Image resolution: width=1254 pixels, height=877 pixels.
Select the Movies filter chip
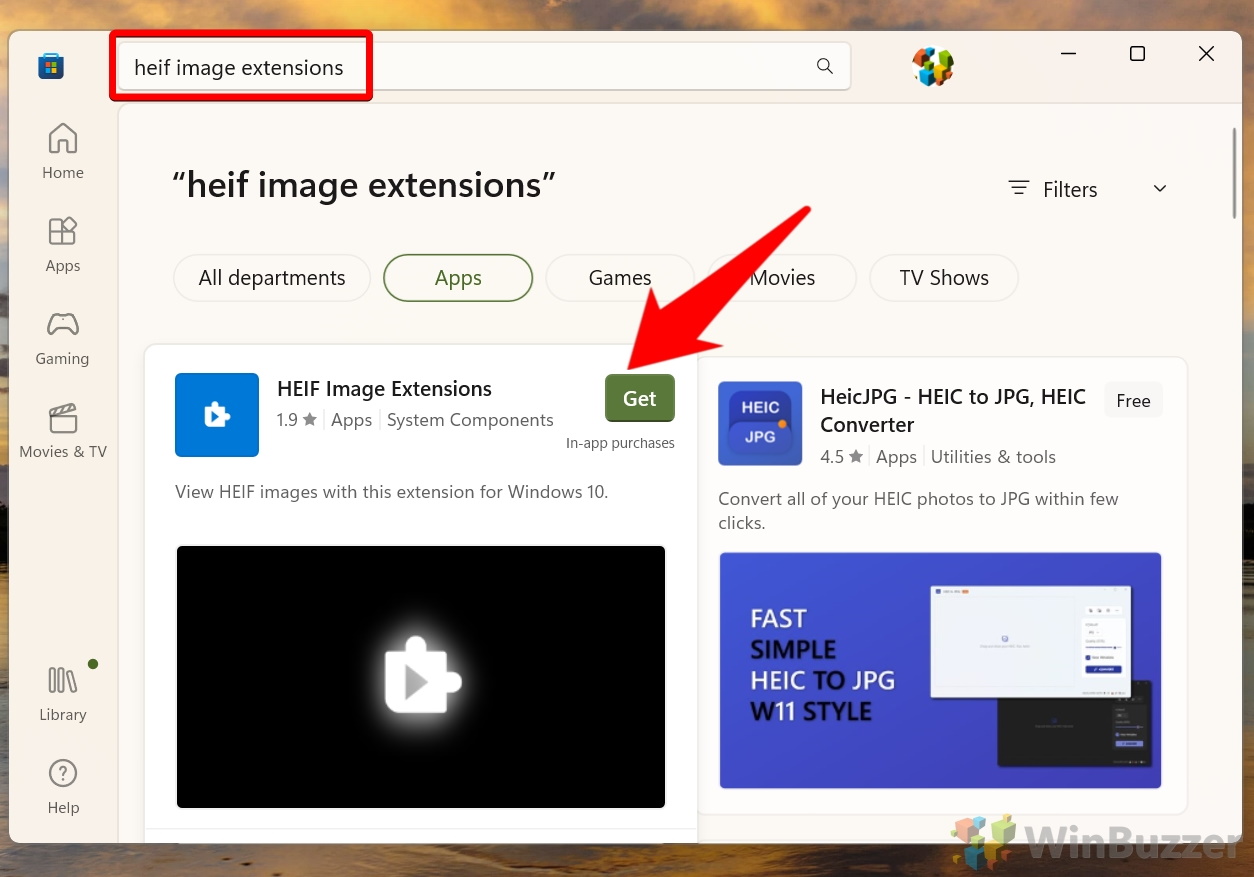[782, 278]
